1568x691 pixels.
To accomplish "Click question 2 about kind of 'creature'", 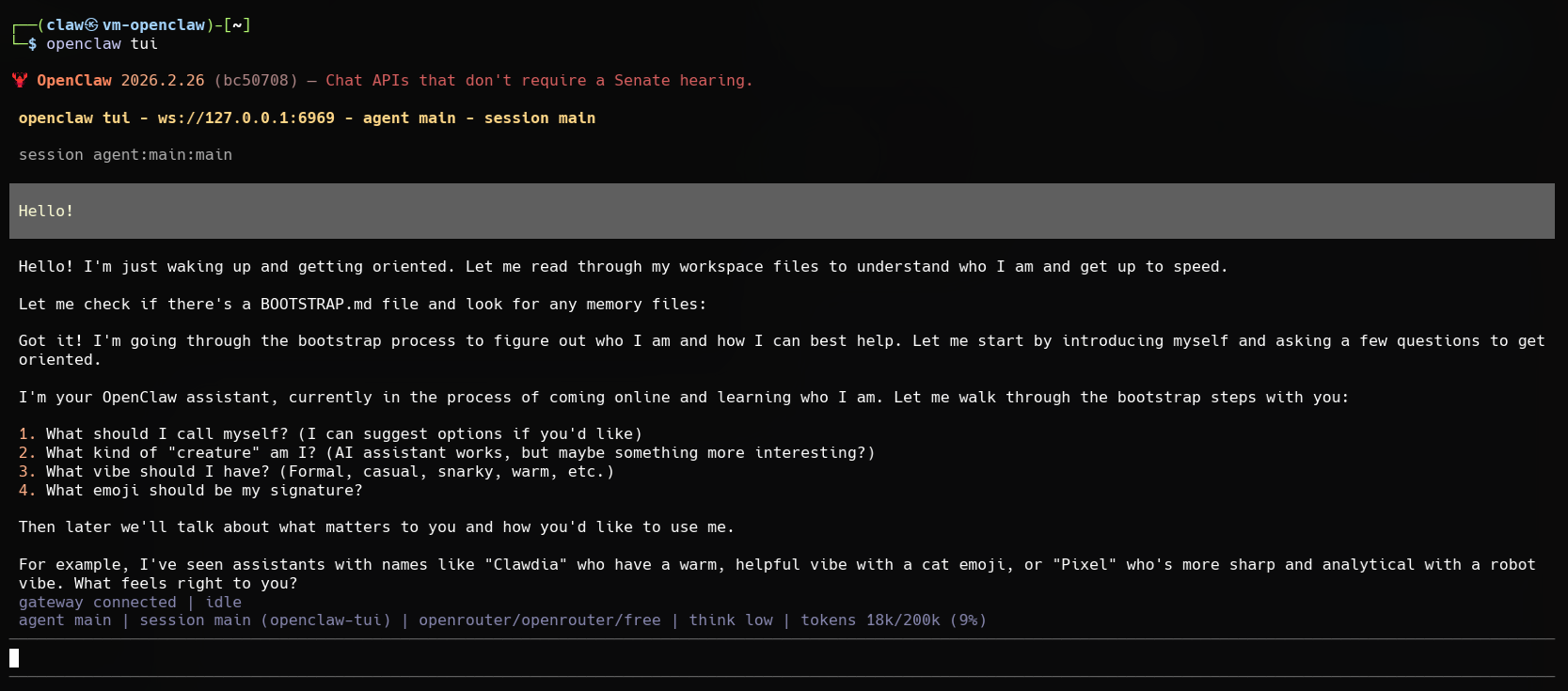I will [x=447, y=453].
